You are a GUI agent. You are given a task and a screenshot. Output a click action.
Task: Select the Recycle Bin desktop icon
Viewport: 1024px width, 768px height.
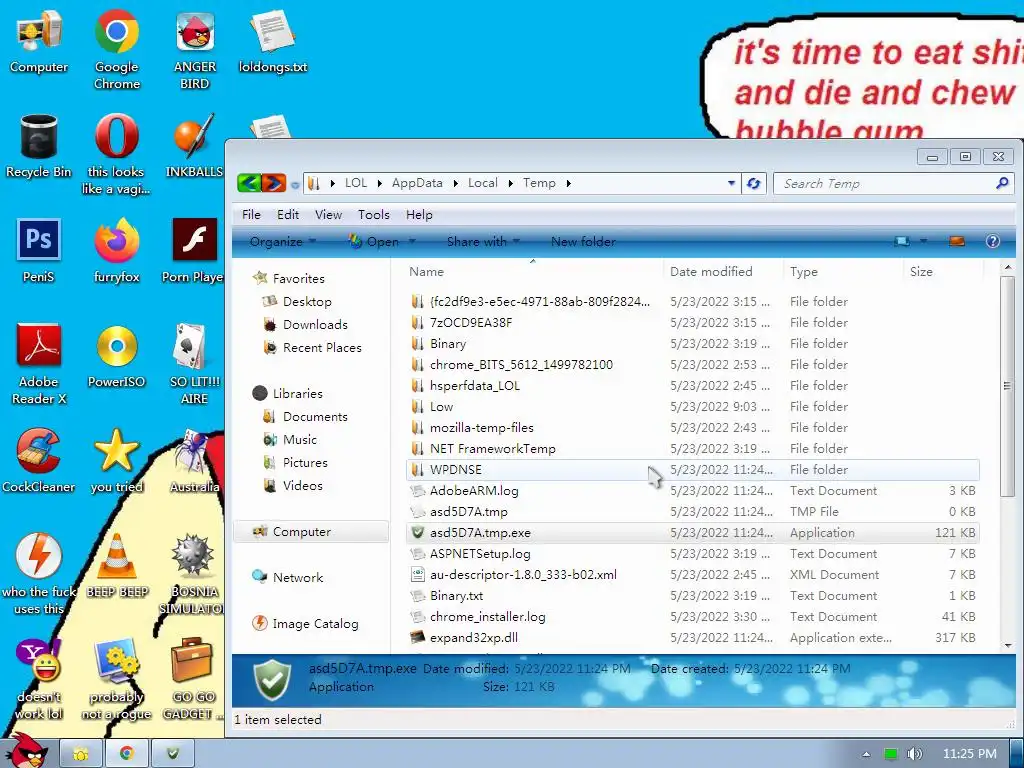click(39, 146)
